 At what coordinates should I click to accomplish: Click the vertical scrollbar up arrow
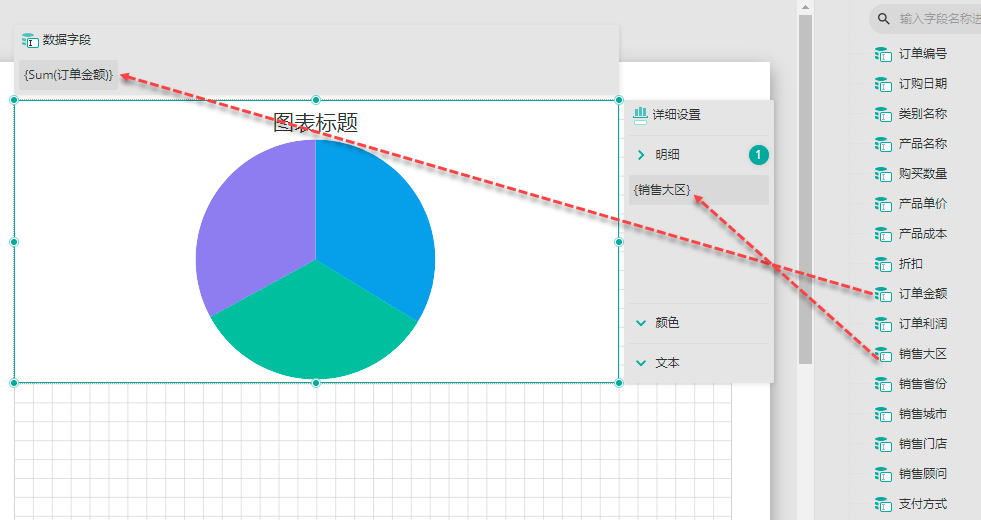pos(805,7)
